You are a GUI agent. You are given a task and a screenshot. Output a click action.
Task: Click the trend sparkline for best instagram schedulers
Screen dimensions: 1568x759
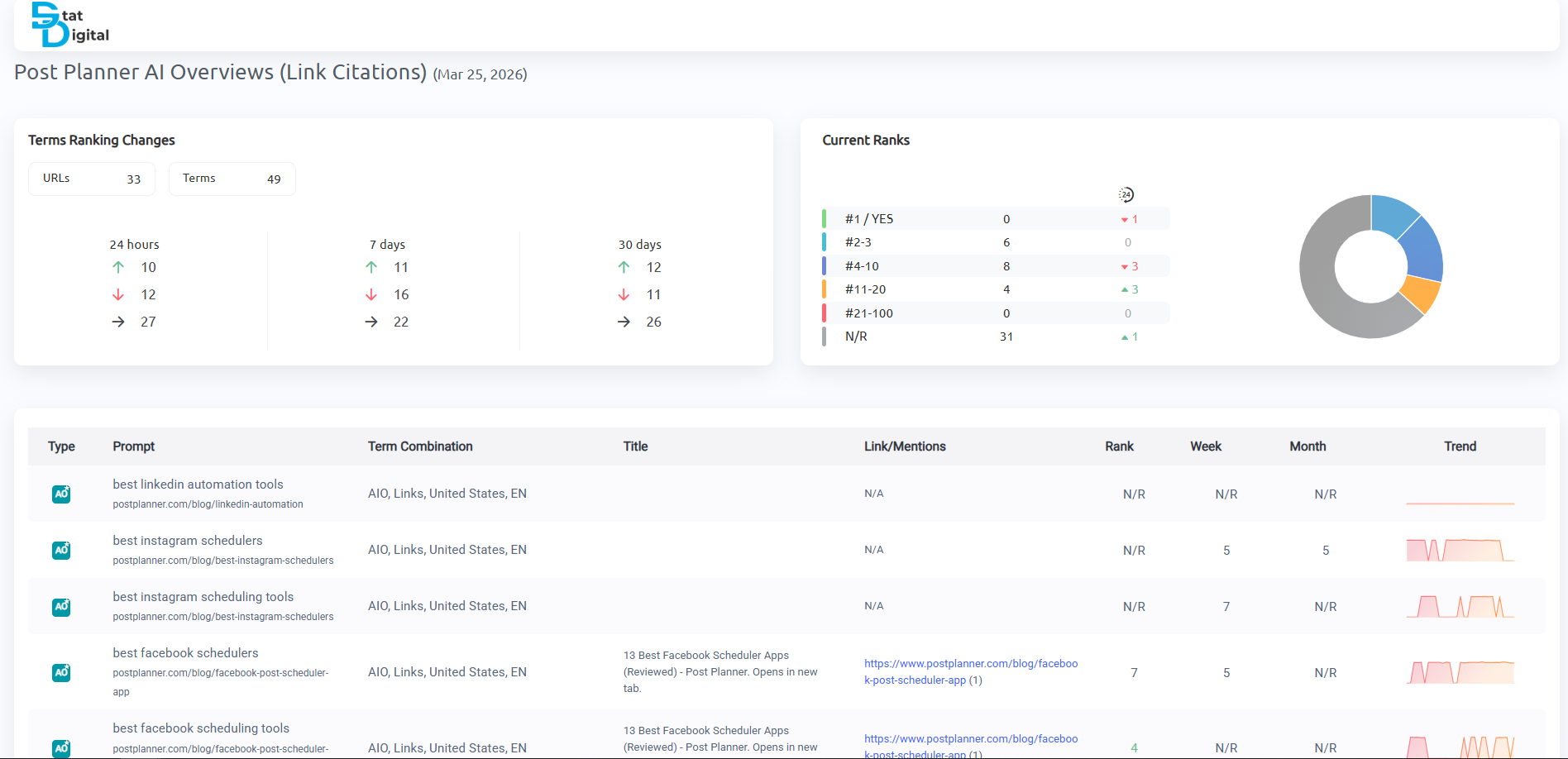coord(1460,550)
